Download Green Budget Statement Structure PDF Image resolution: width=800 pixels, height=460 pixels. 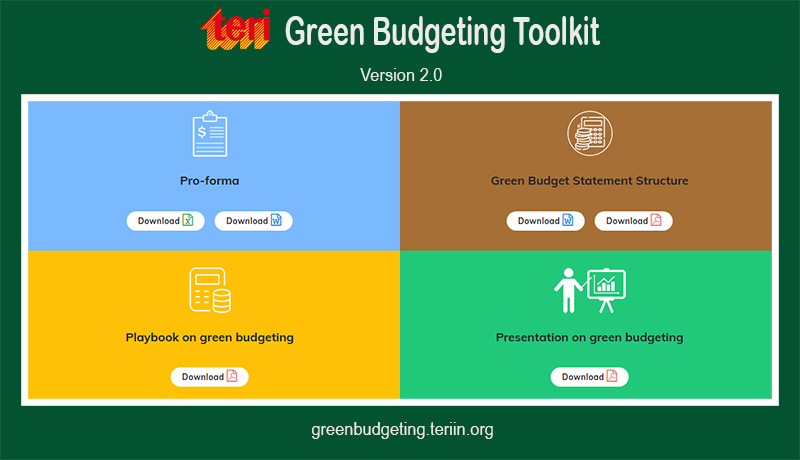633,221
